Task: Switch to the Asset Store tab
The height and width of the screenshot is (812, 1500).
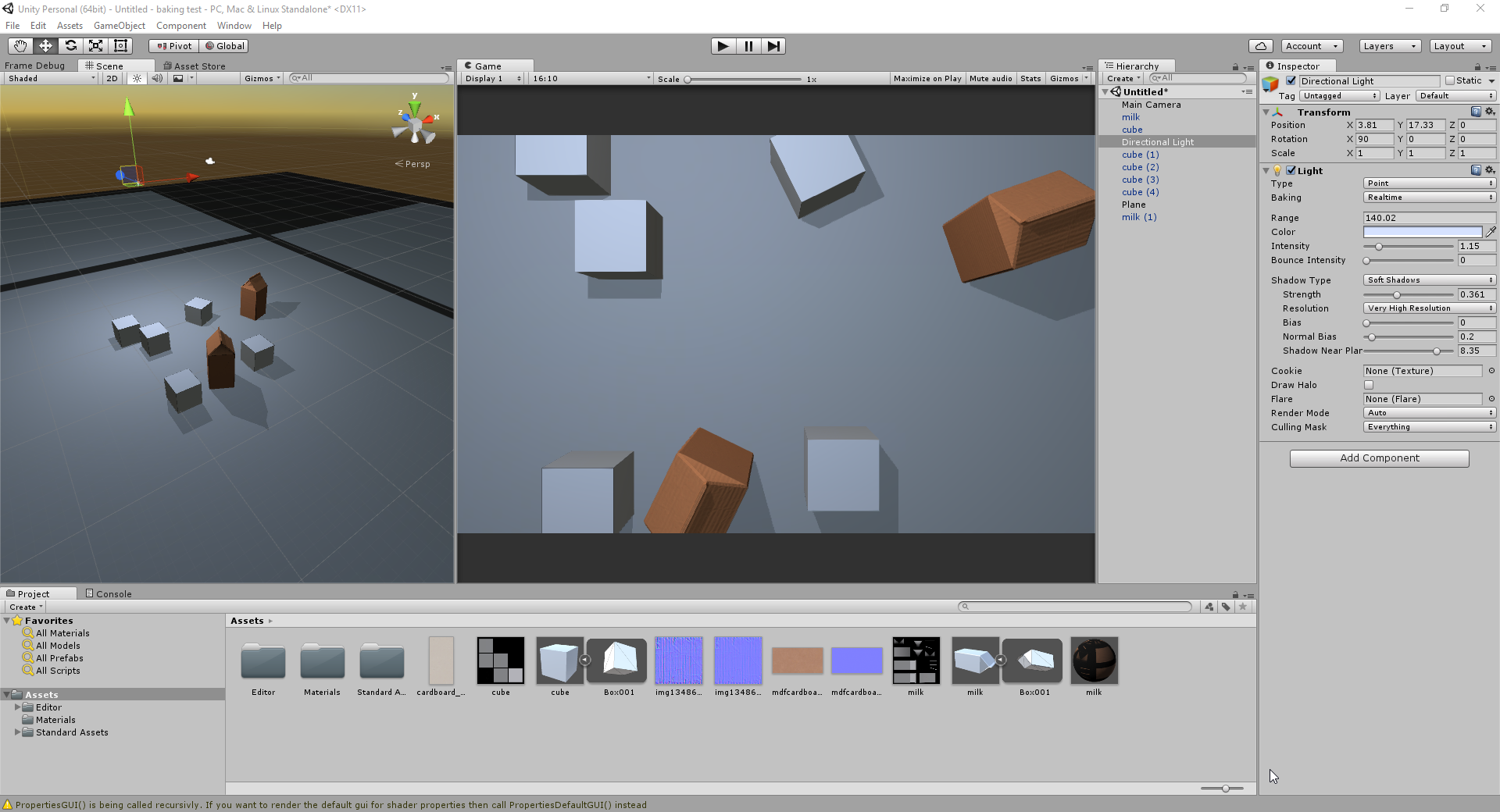Action: (195, 66)
